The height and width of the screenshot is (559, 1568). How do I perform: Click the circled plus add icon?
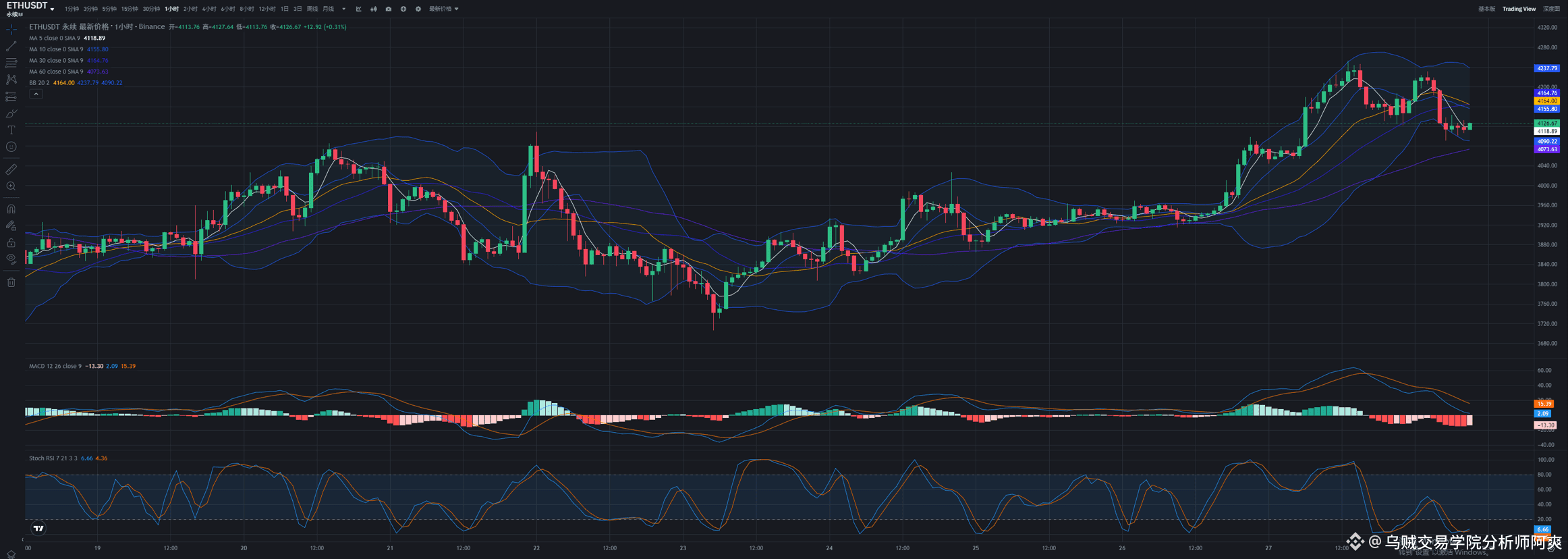[x=403, y=9]
